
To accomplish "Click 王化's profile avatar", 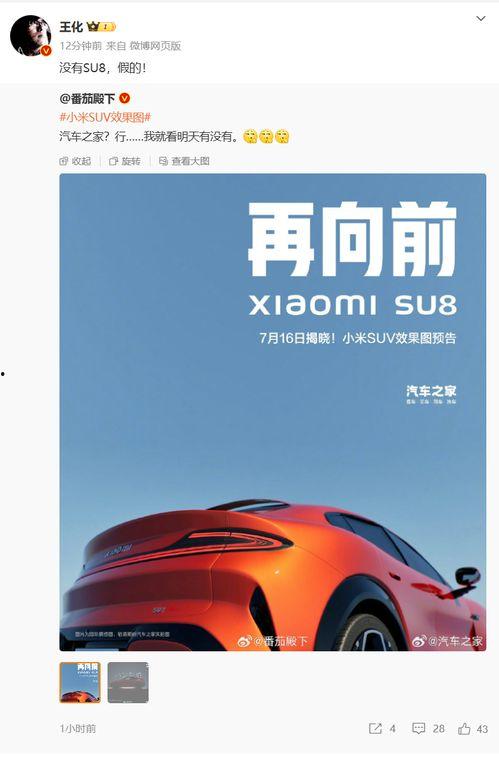I will click(30, 35).
